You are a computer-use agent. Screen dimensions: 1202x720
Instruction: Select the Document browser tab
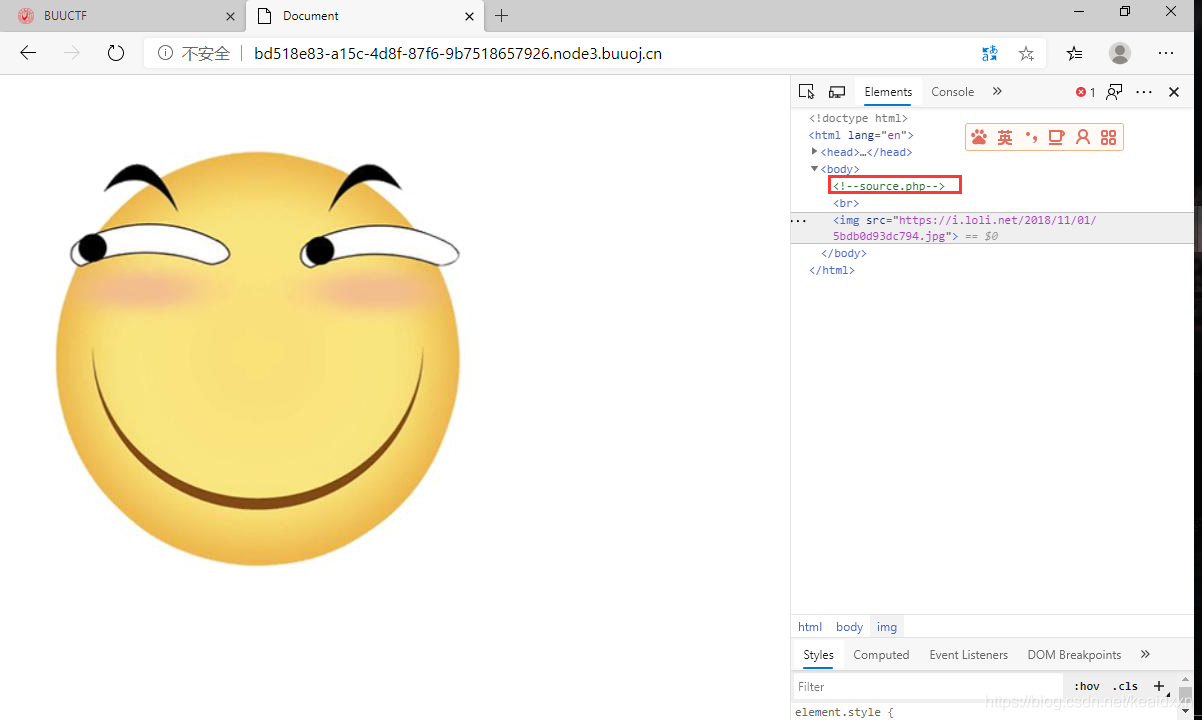[x=365, y=16]
